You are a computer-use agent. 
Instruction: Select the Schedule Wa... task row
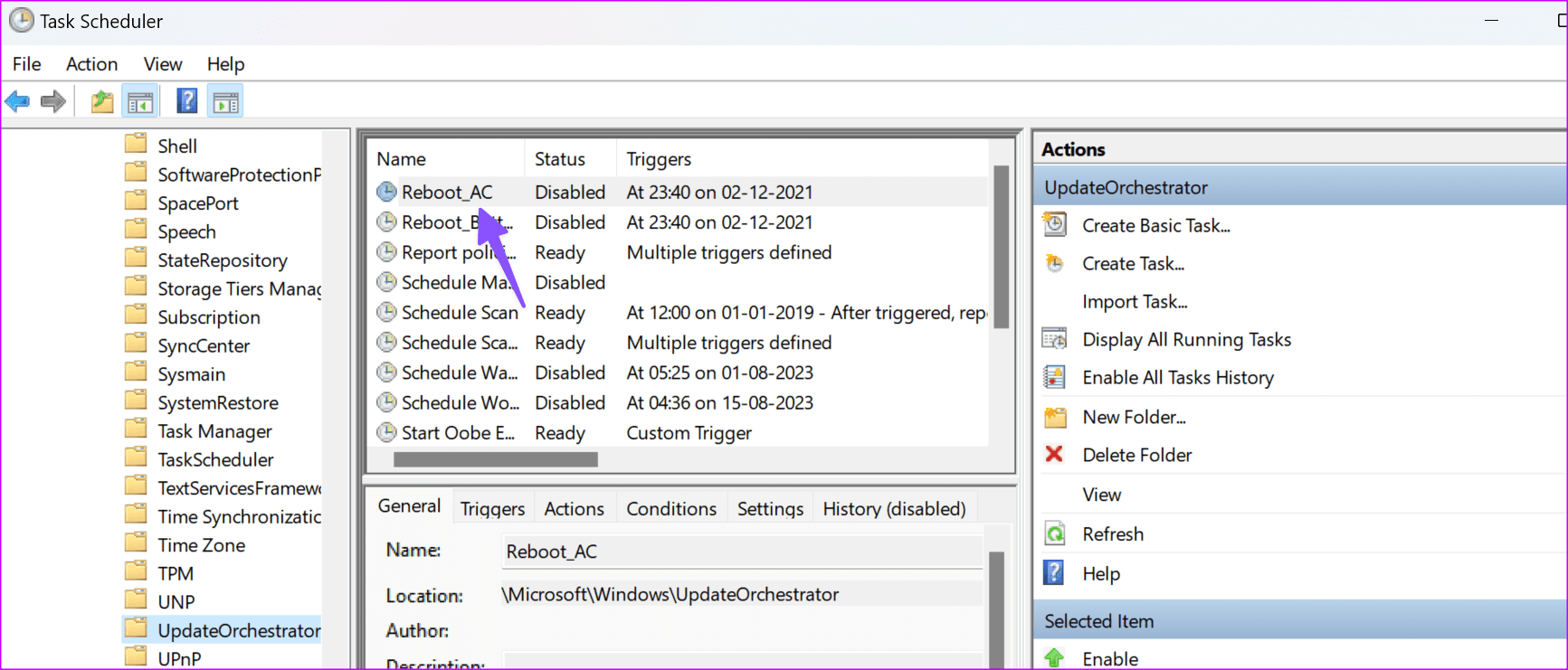point(679,373)
